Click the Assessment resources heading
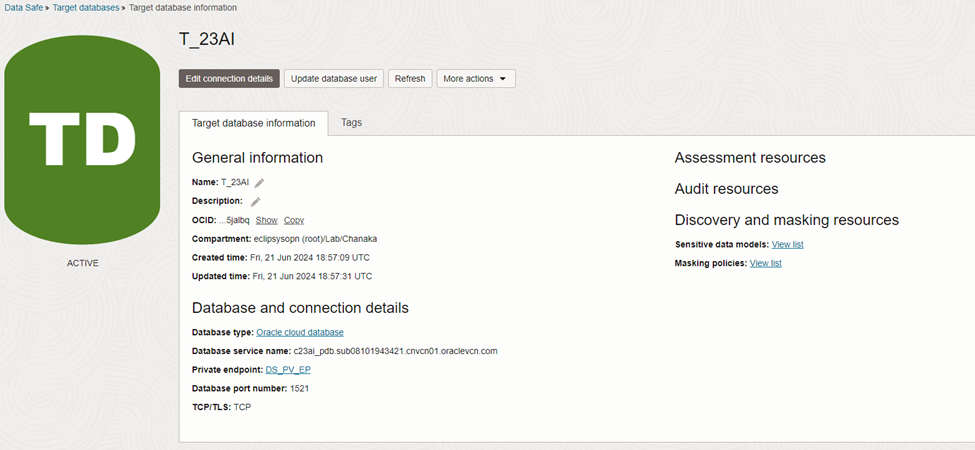The width and height of the screenshot is (975, 450). pyautogui.click(x=750, y=158)
